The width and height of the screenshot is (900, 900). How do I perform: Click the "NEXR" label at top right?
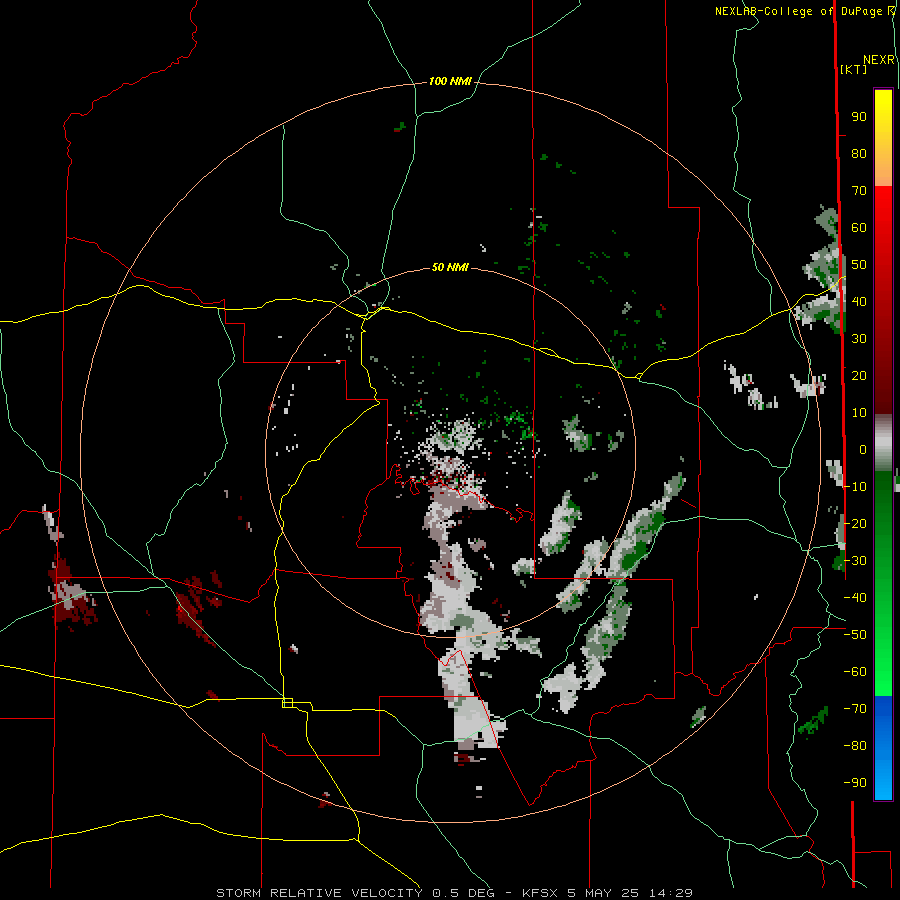tap(879, 60)
